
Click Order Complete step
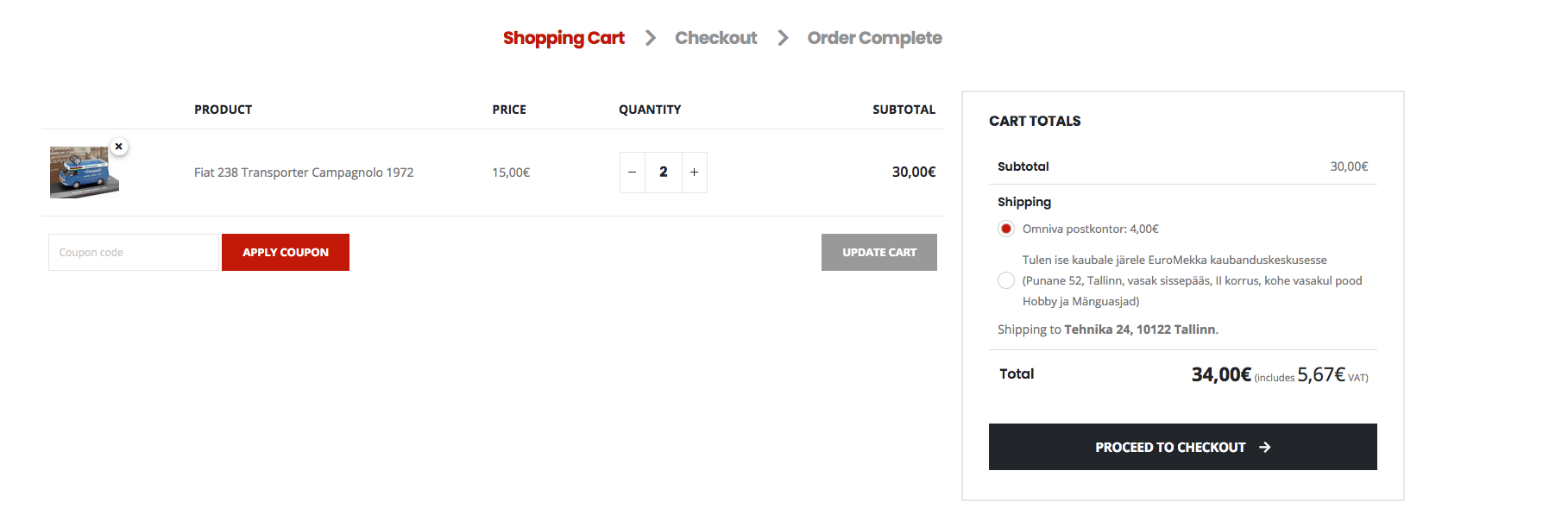874,38
